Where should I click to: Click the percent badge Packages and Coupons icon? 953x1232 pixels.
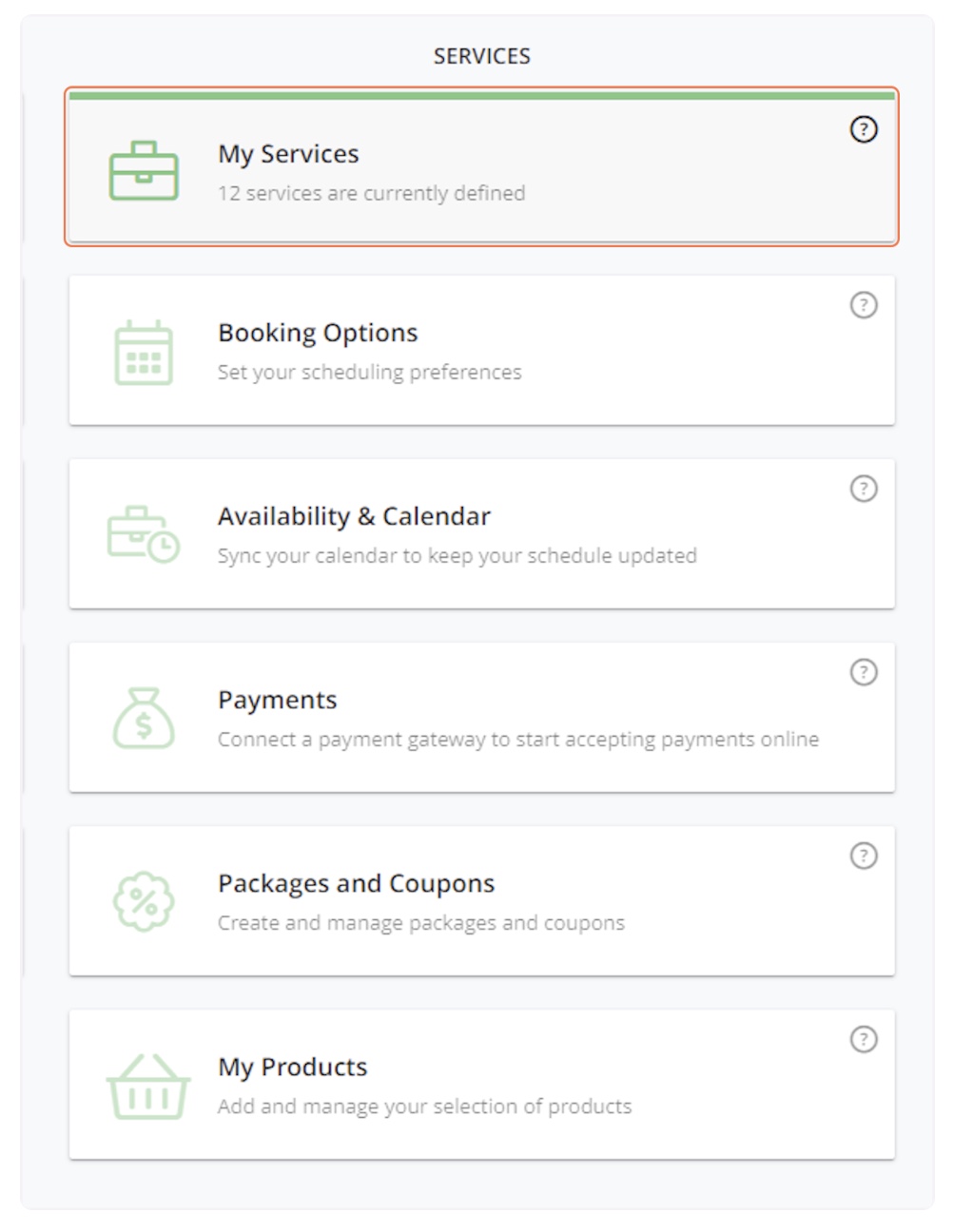click(144, 901)
